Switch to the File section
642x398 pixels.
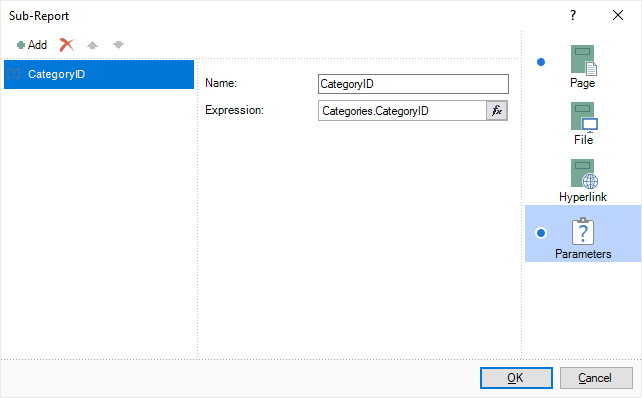[x=584, y=124]
